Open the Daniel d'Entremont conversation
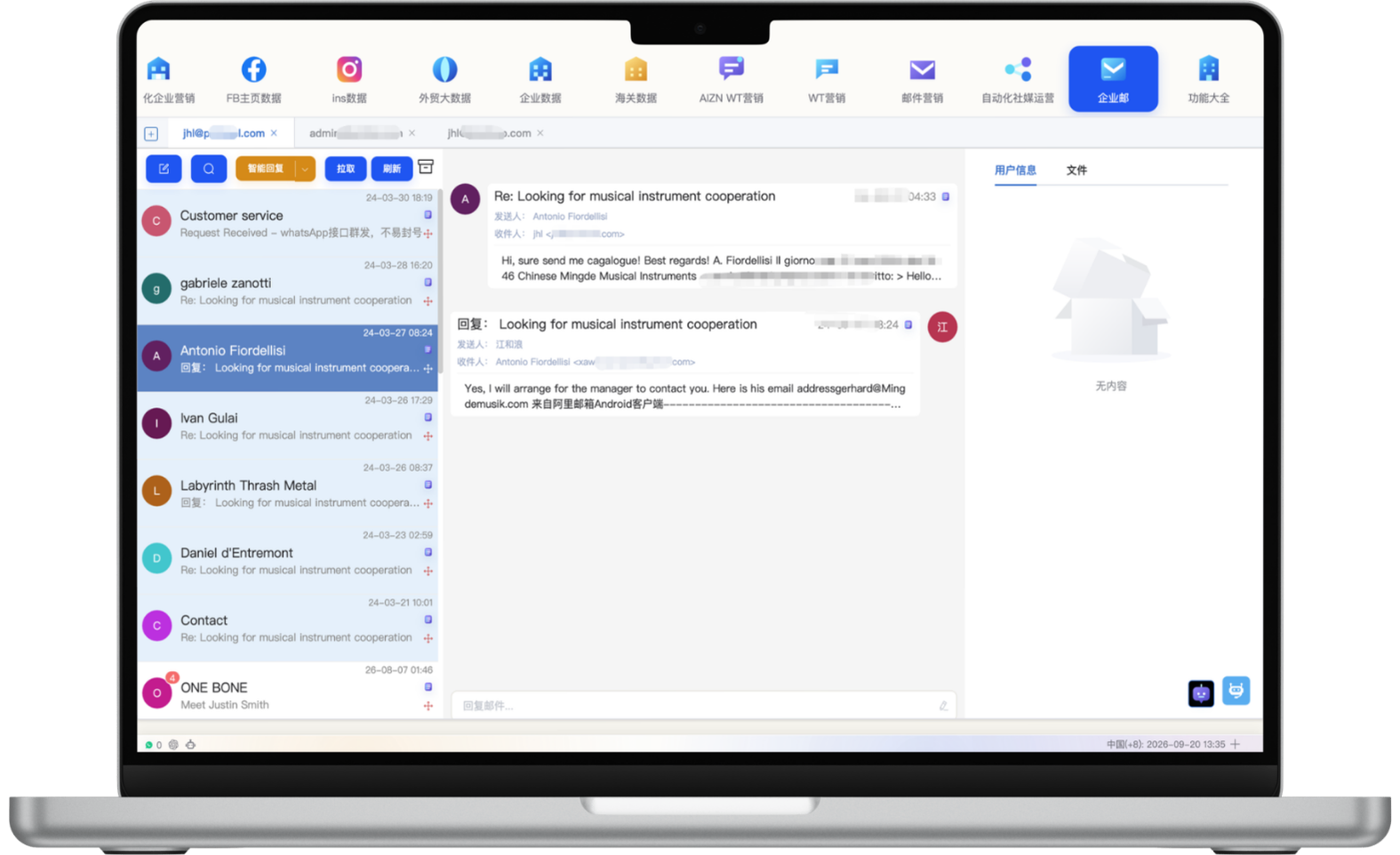The width and height of the screenshot is (1400, 855). (x=288, y=560)
